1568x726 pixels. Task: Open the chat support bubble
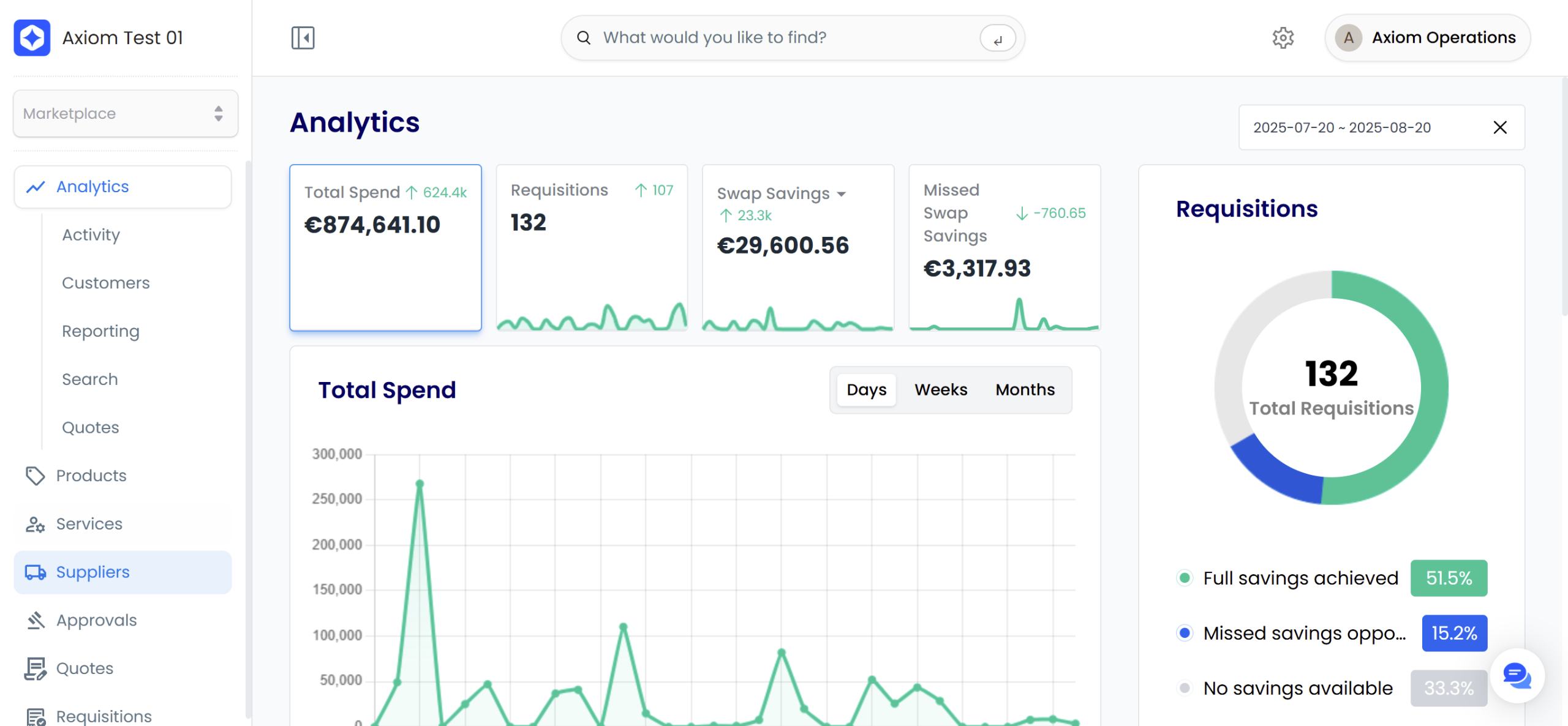coord(1517,676)
